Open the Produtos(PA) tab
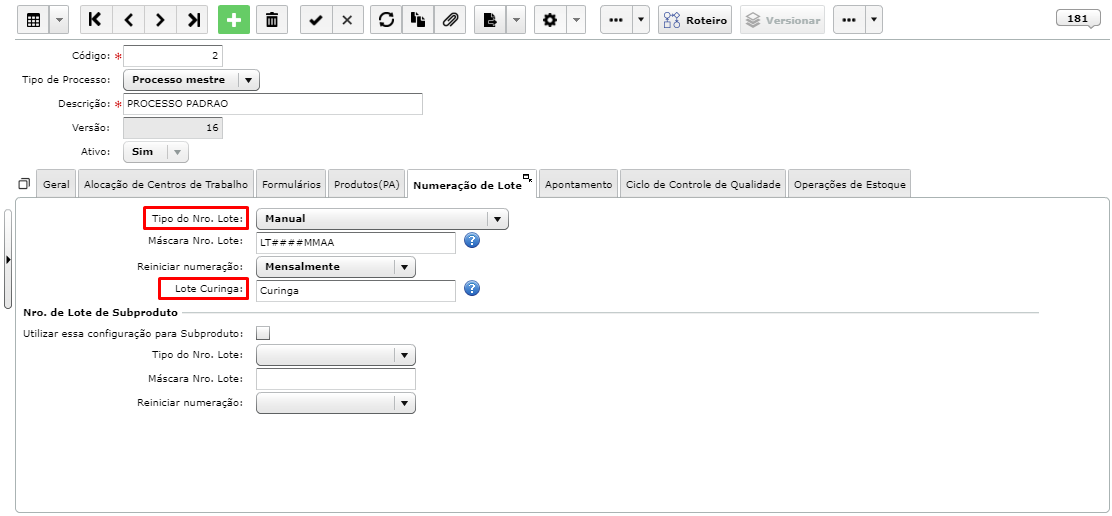 point(367,184)
